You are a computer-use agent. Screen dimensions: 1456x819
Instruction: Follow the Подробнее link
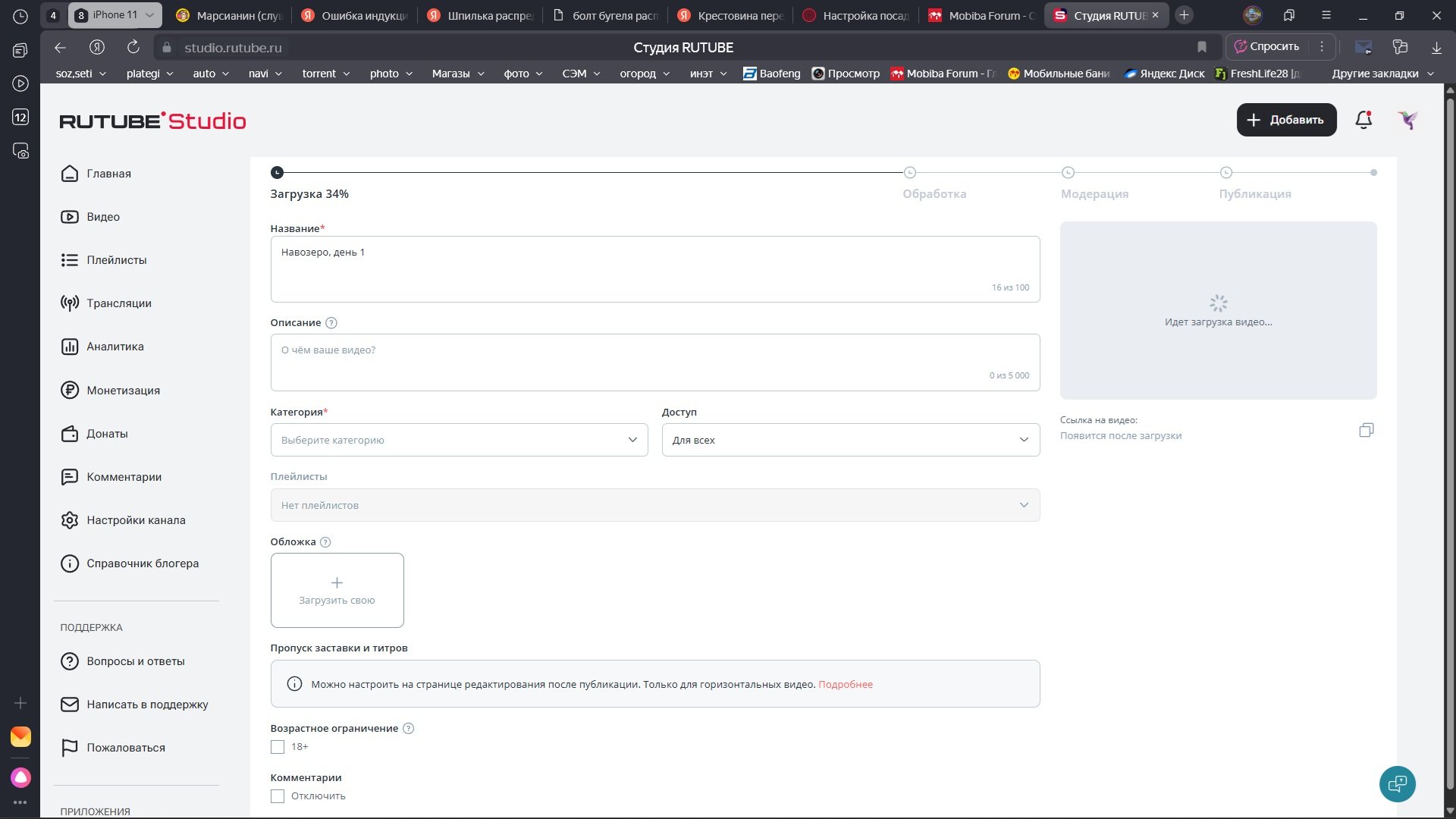845,684
